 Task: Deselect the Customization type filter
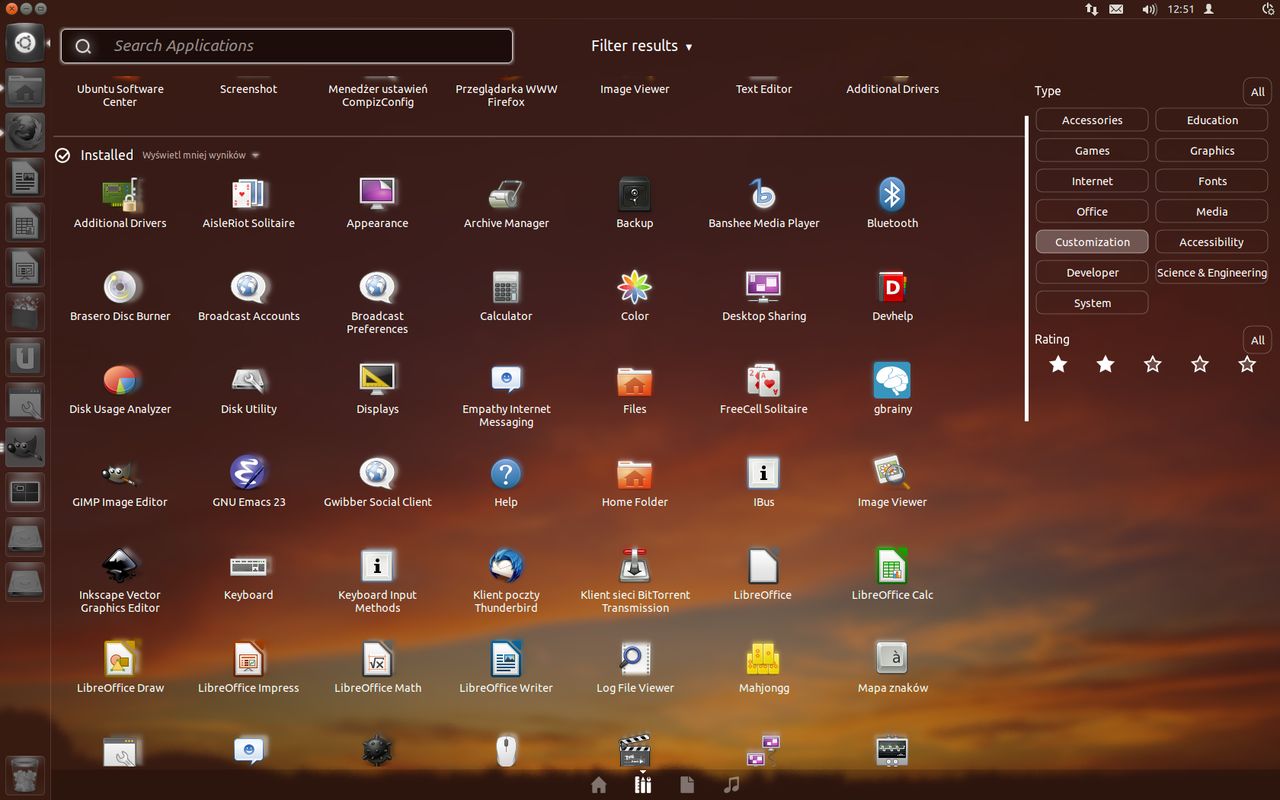1092,242
